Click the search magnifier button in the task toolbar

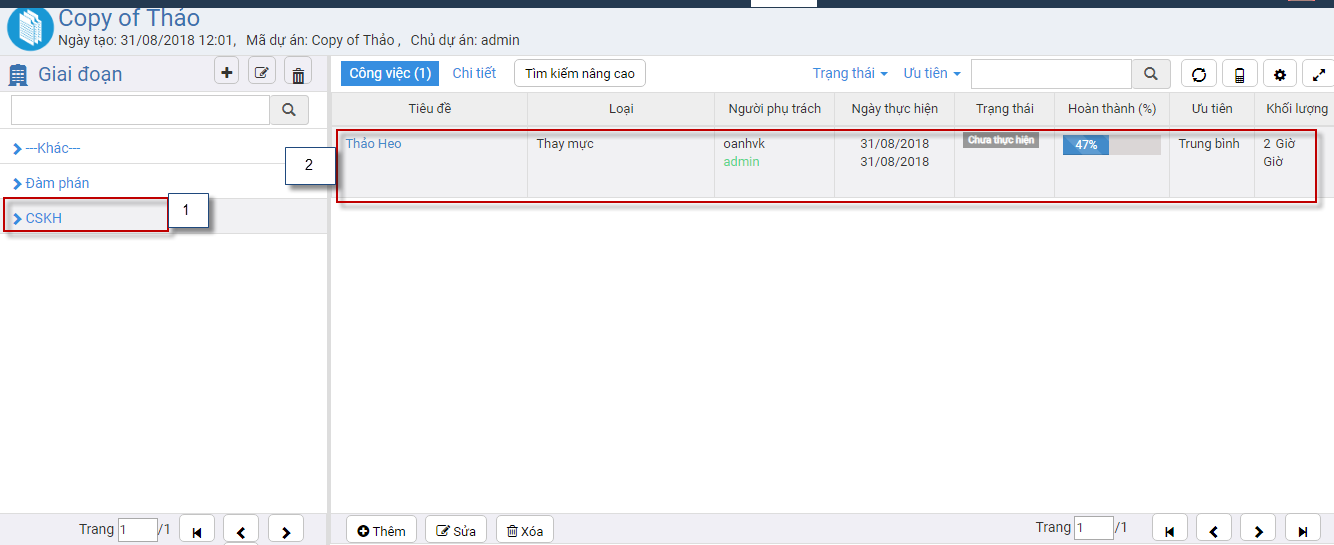pyautogui.click(x=1151, y=74)
